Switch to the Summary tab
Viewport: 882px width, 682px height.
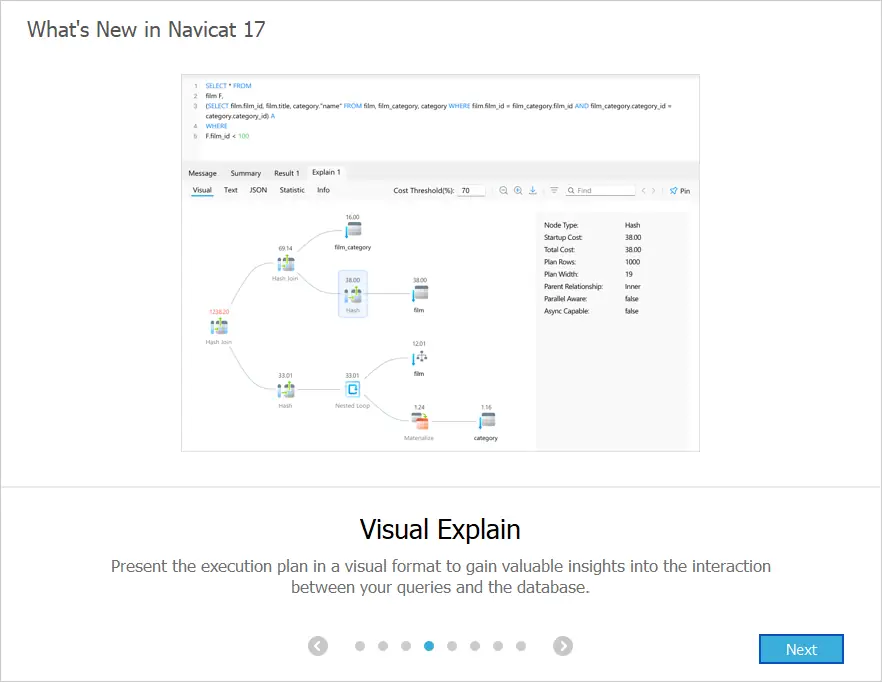coord(246,173)
